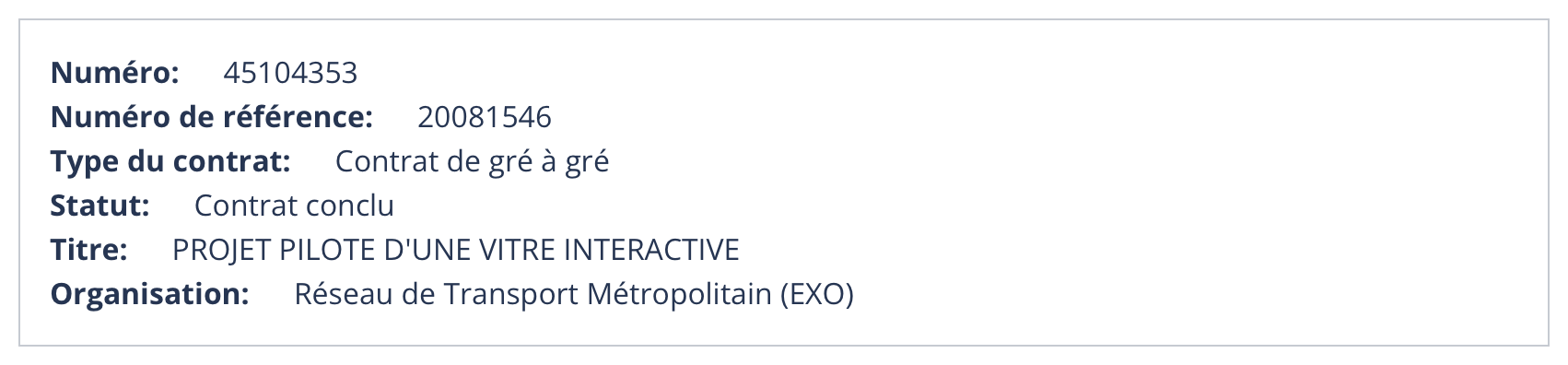Click the PROJET PILOTE D'UNE VITRE INTERACTIVE title

(456, 250)
